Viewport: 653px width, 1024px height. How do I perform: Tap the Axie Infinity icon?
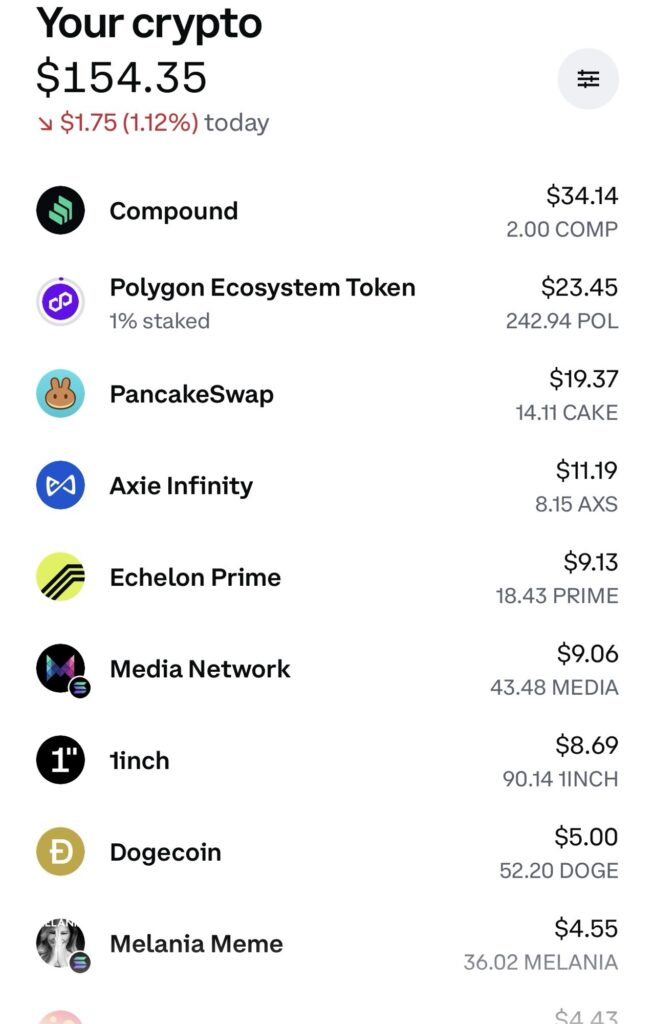(x=61, y=486)
